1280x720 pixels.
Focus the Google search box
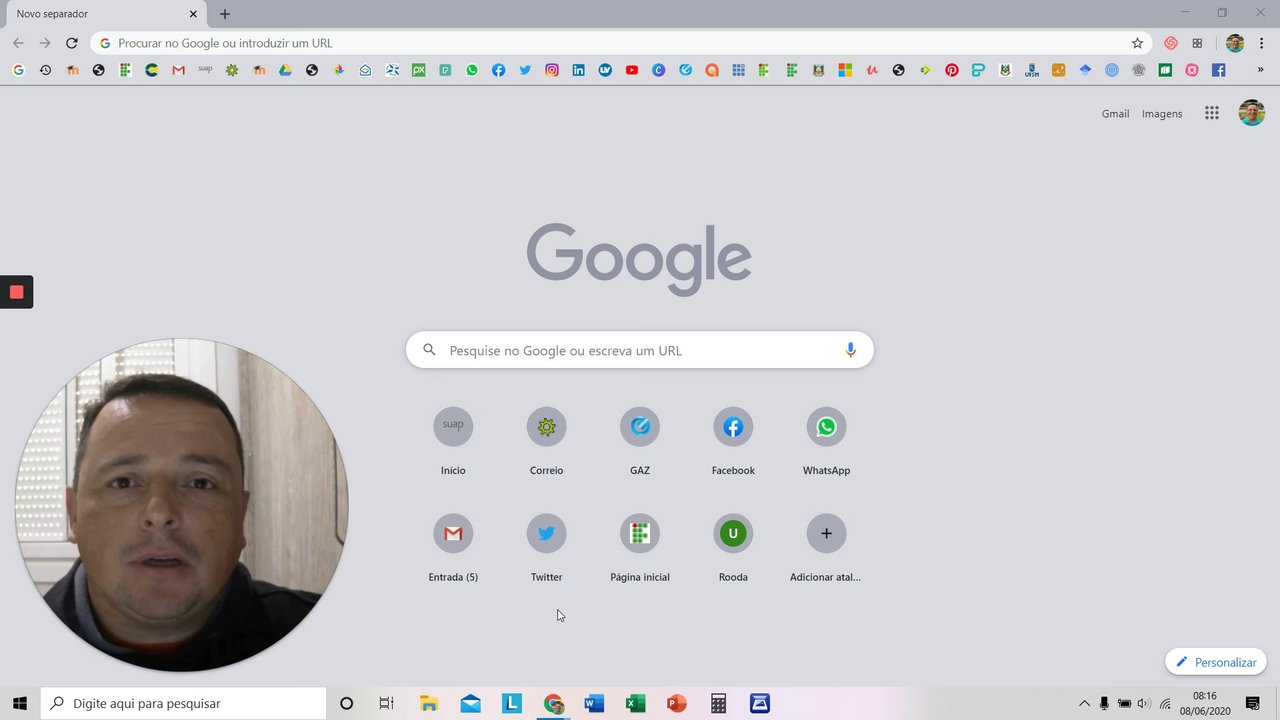coord(640,350)
